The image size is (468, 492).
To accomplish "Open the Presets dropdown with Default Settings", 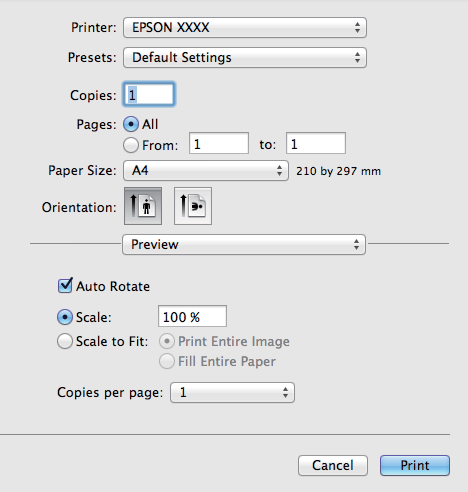I will (245, 57).
